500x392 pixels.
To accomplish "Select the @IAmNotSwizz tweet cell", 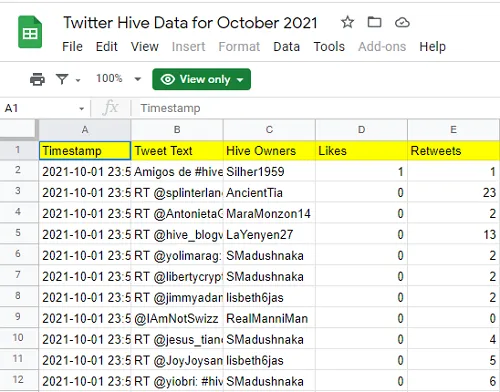I will click(177, 319).
